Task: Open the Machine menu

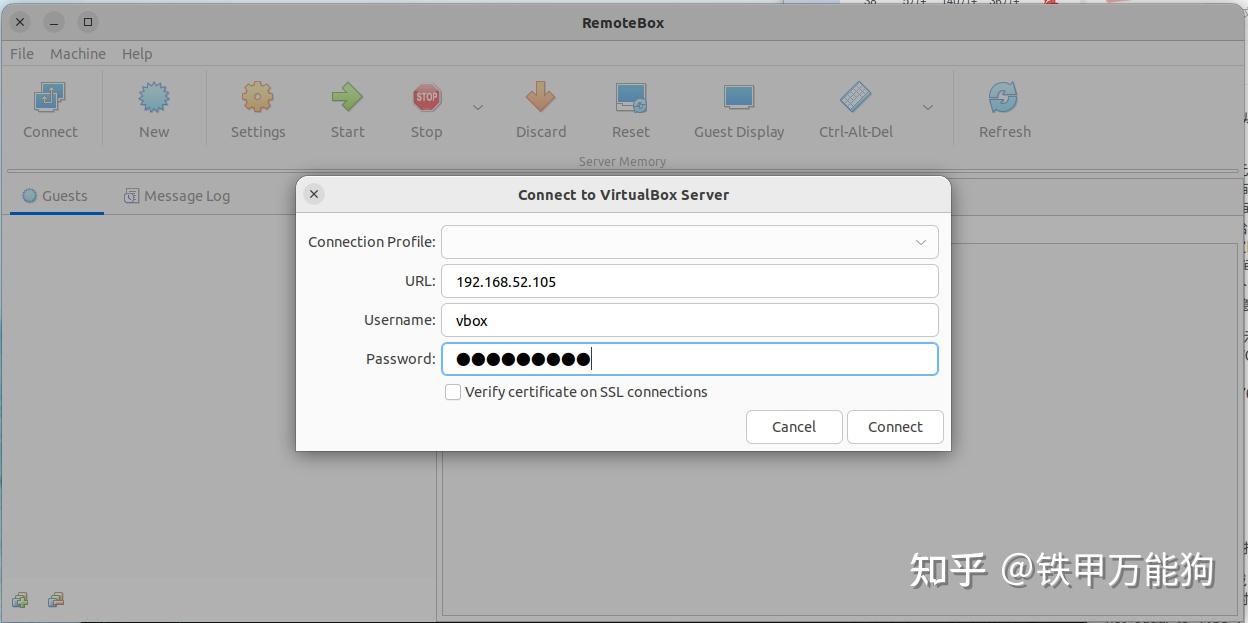Action: tap(78, 54)
